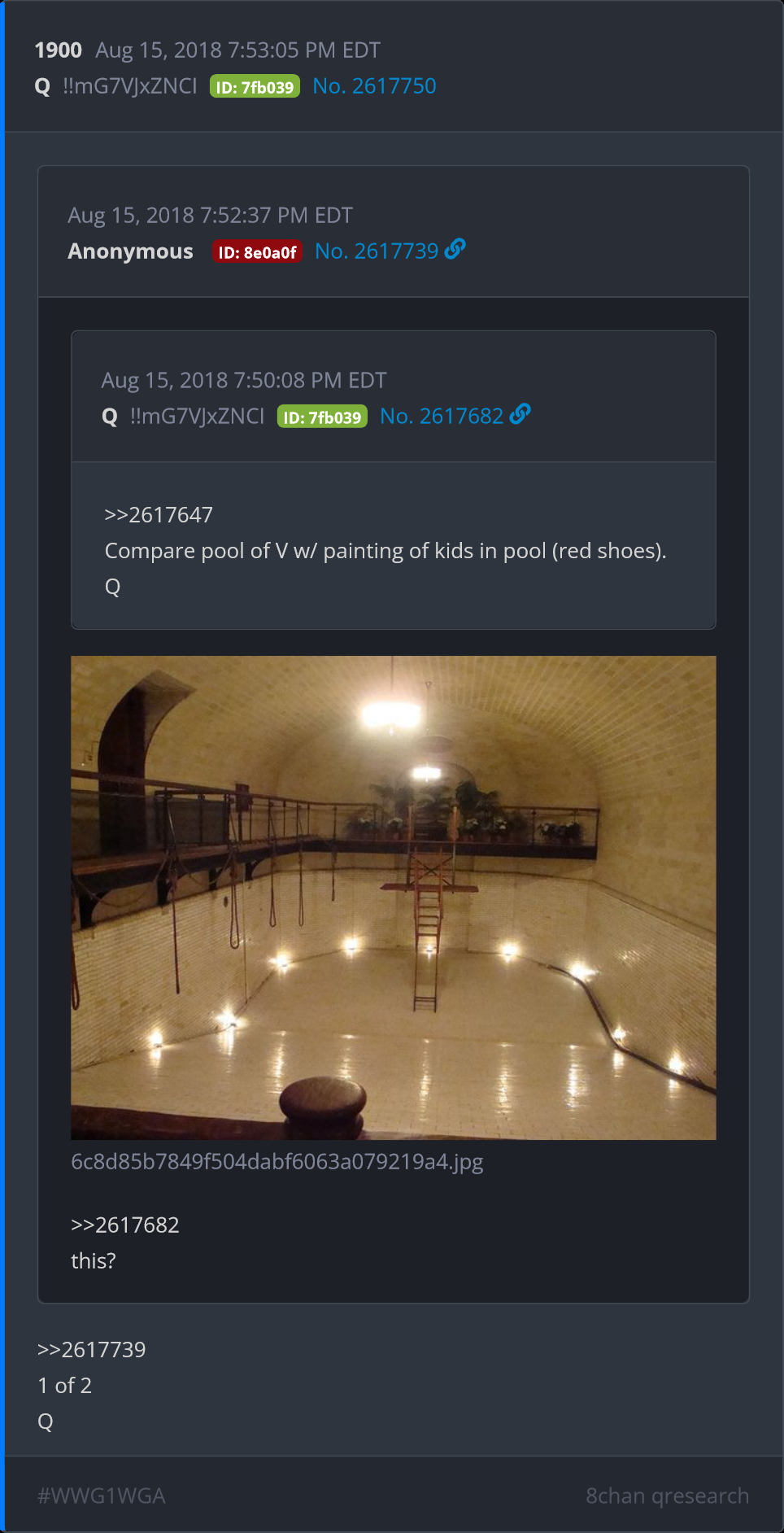Open post link No. 2617739
The height and width of the screenshot is (1533, 784).
click(377, 251)
